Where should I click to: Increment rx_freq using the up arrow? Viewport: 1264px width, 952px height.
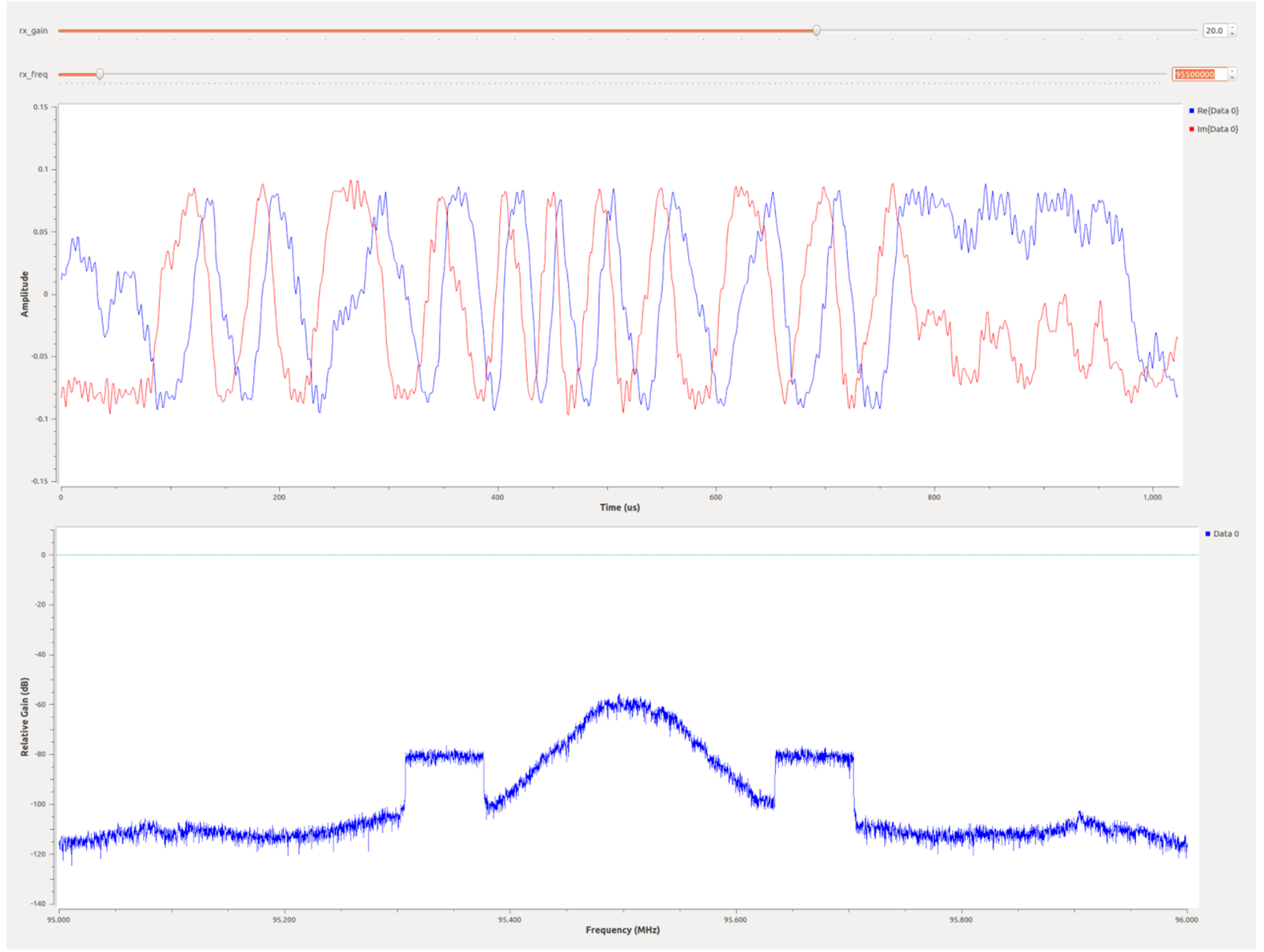point(1232,71)
